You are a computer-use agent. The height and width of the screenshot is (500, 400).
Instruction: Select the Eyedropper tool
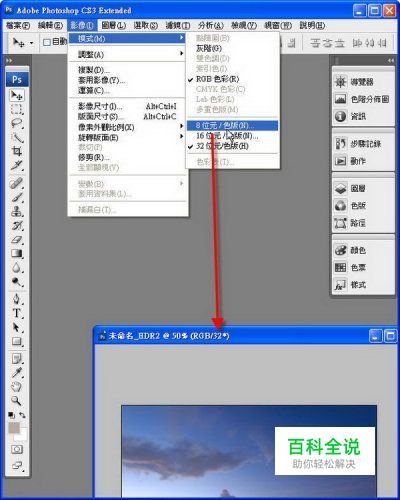[x=17, y=373]
